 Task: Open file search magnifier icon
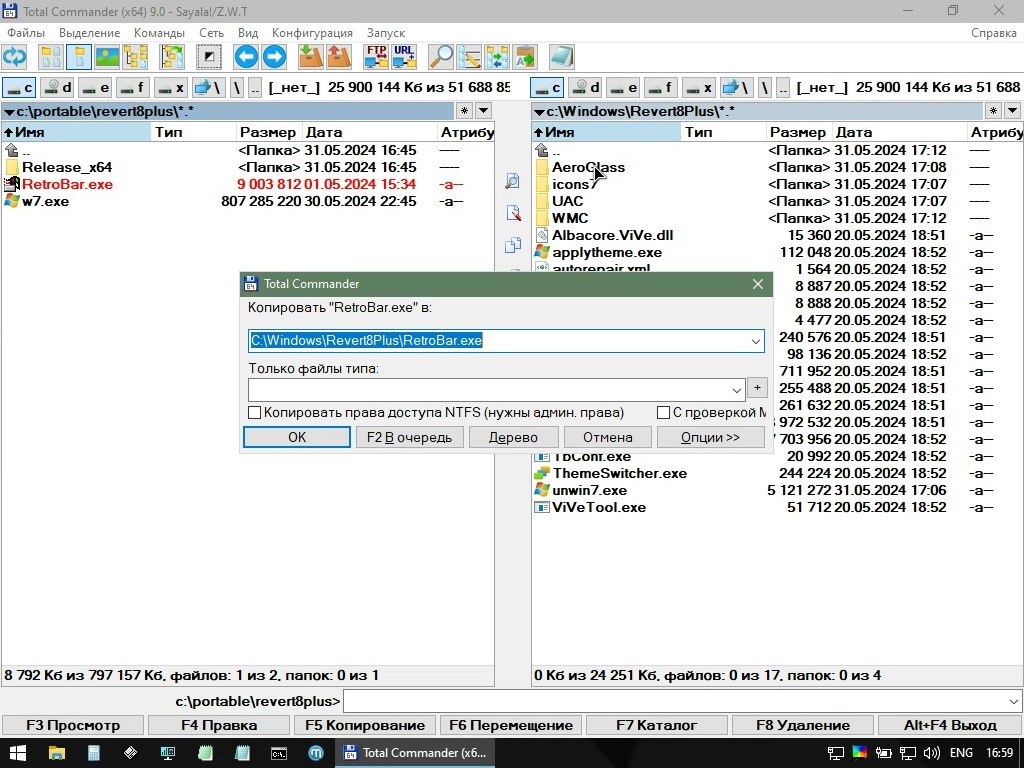point(441,57)
